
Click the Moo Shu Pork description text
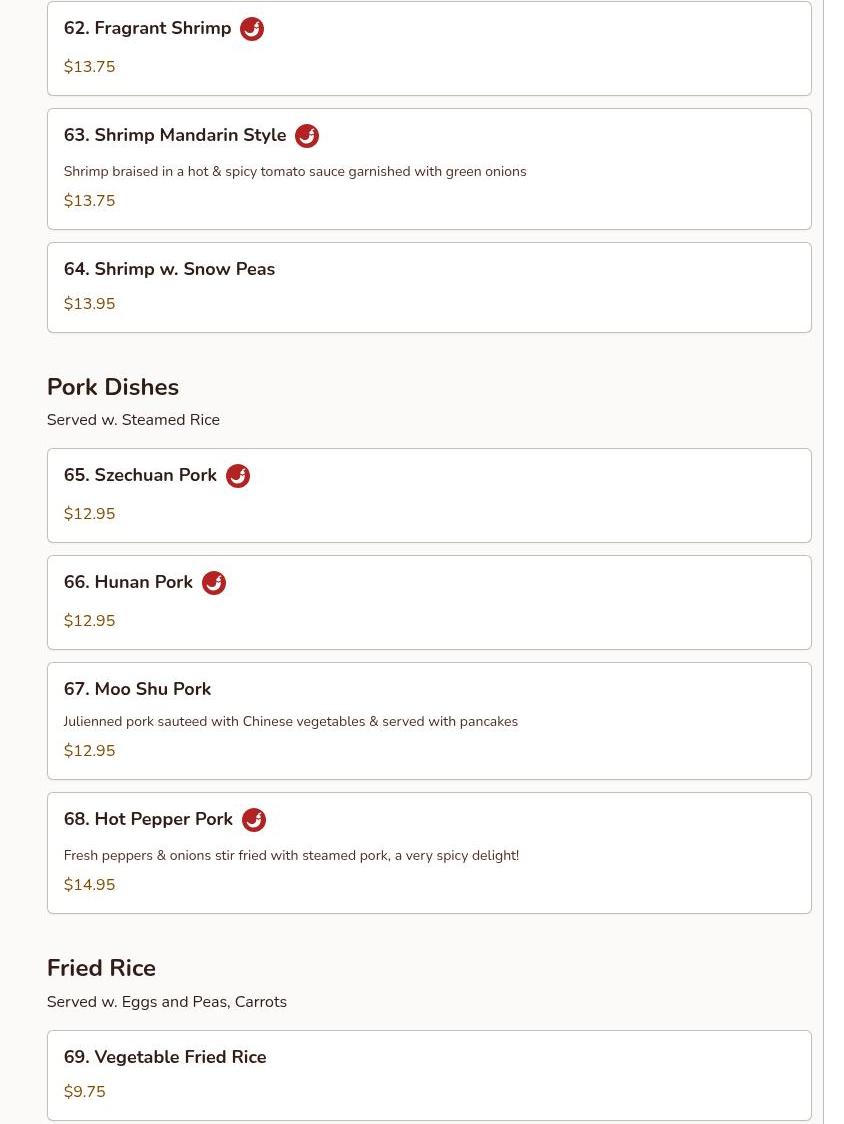290,722
